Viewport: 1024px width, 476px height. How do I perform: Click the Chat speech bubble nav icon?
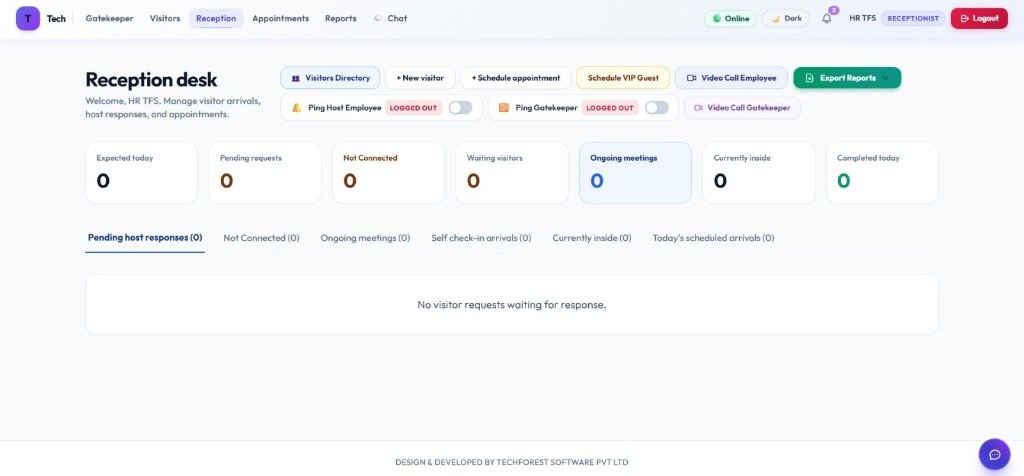[x=378, y=18]
